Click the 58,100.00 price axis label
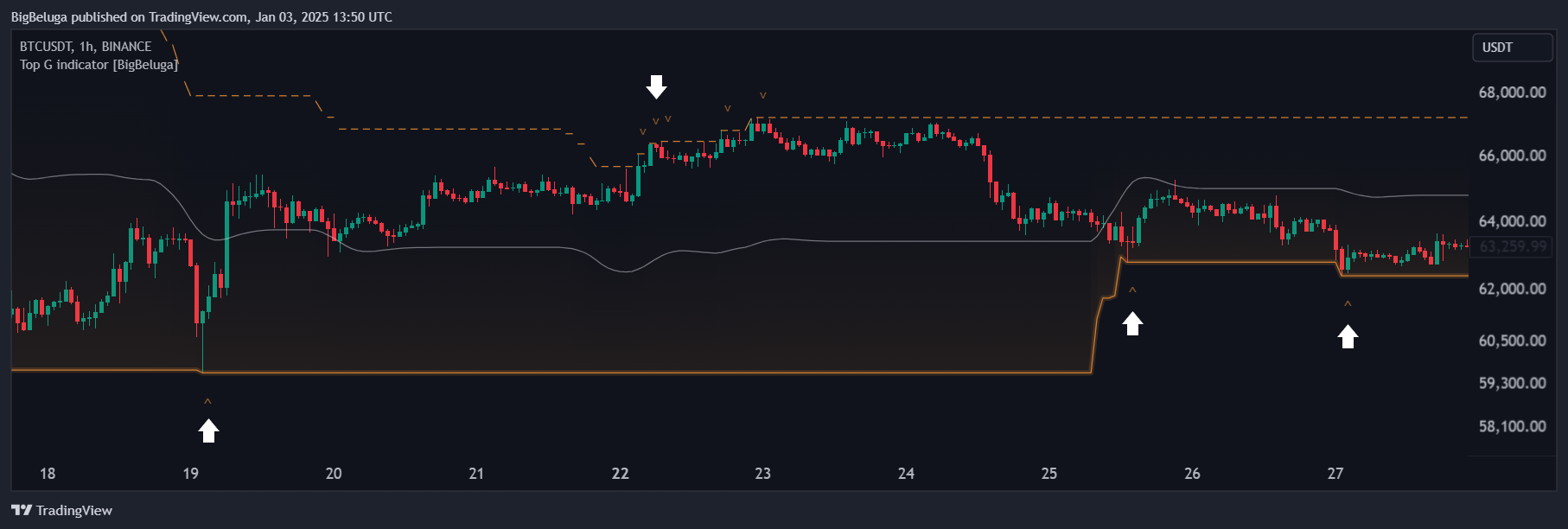The width and height of the screenshot is (1568, 529). coord(1512,426)
